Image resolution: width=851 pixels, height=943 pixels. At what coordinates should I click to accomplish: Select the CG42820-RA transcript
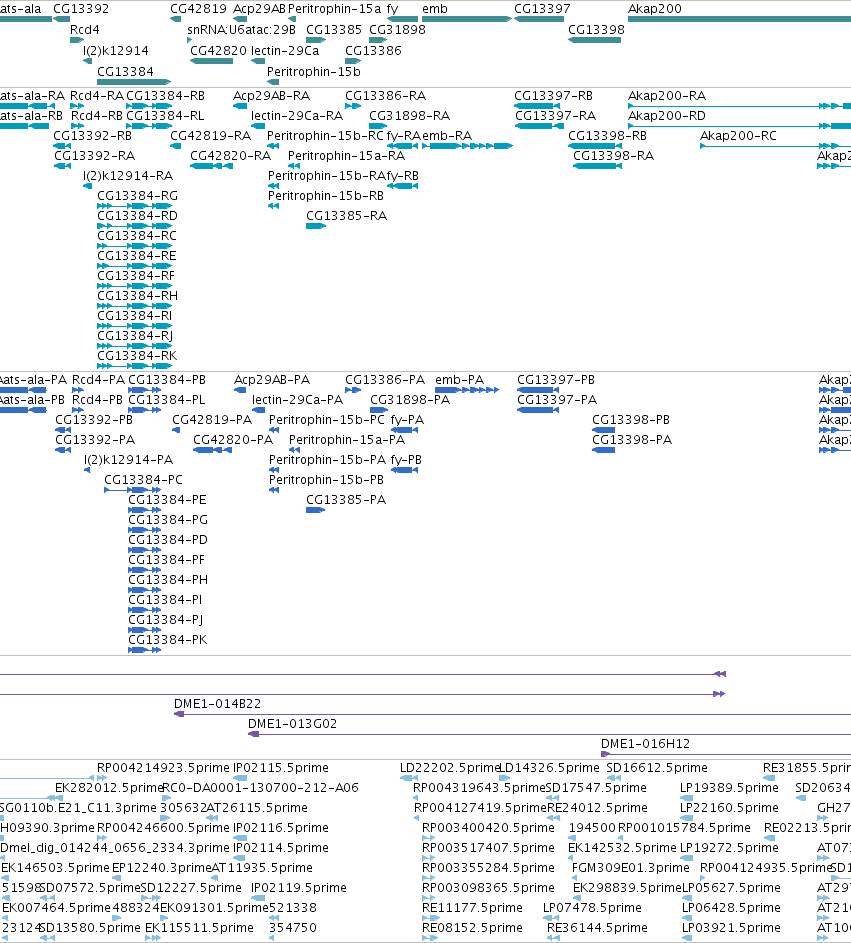[212, 166]
